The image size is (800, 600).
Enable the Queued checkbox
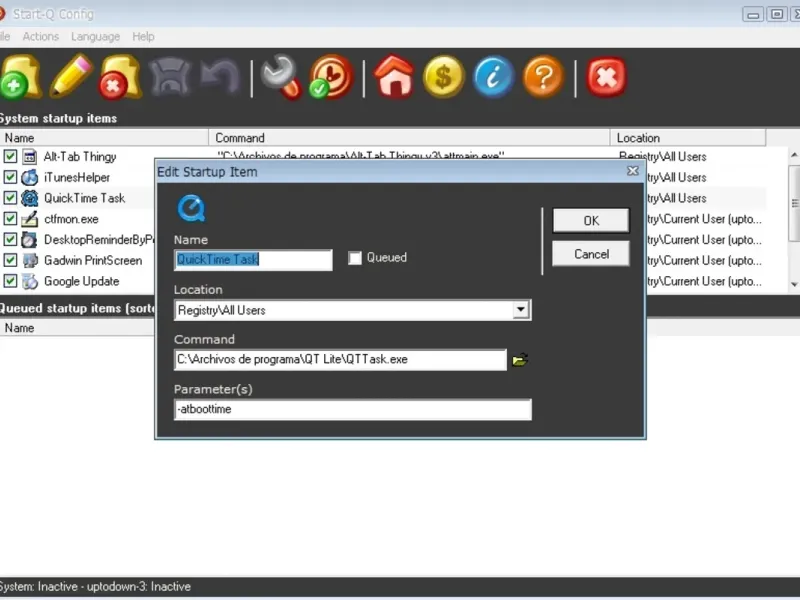coord(355,258)
